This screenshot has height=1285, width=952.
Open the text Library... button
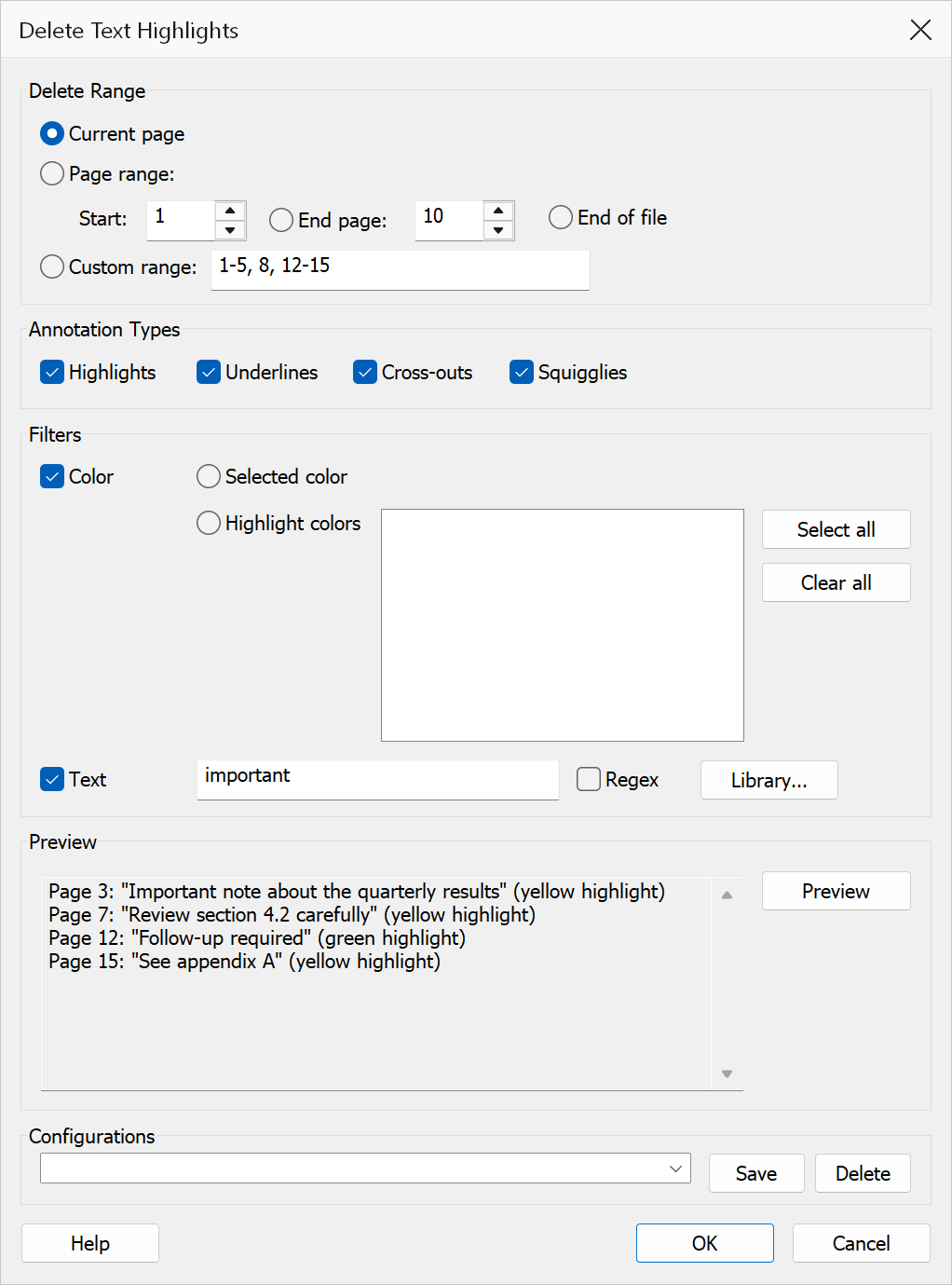769,780
